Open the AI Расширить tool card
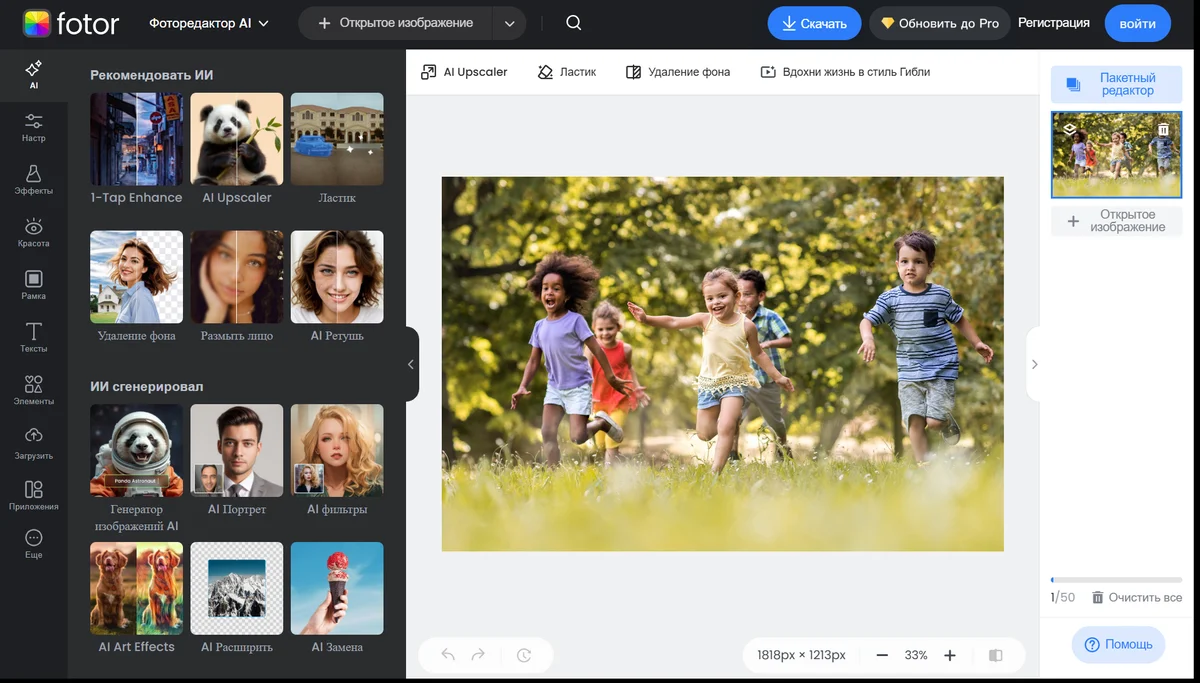 tap(237, 598)
